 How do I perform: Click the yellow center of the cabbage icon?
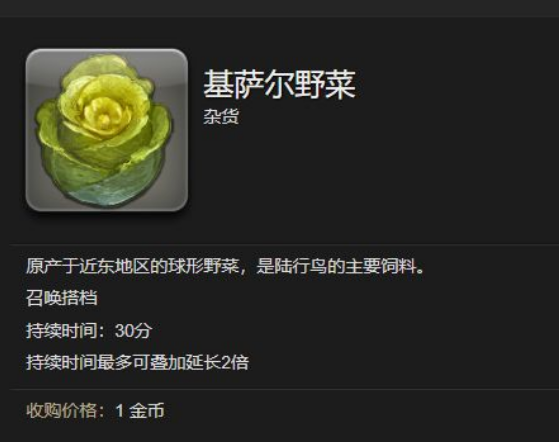104,113
